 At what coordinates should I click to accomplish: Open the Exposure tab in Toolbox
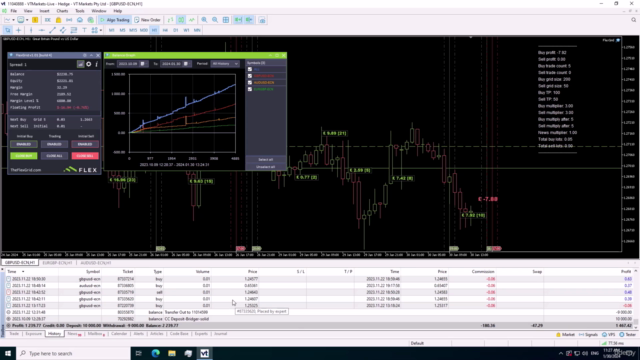33,334
